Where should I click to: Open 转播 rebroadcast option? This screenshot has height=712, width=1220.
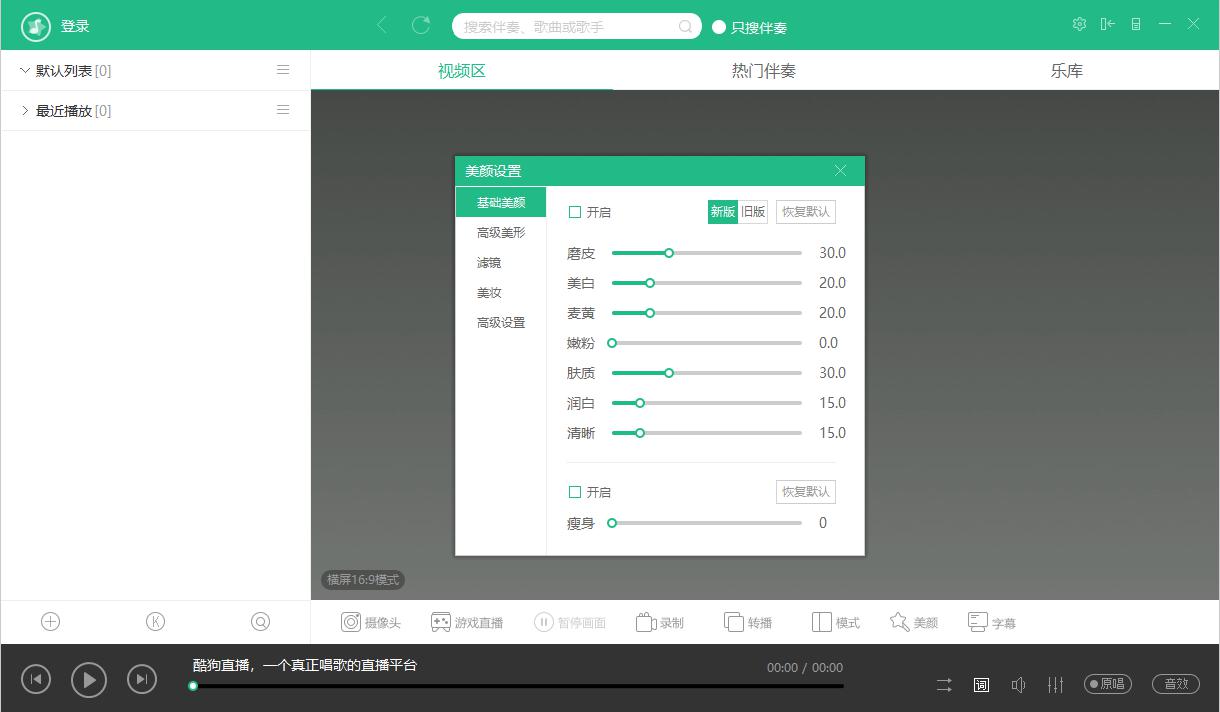tap(748, 622)
